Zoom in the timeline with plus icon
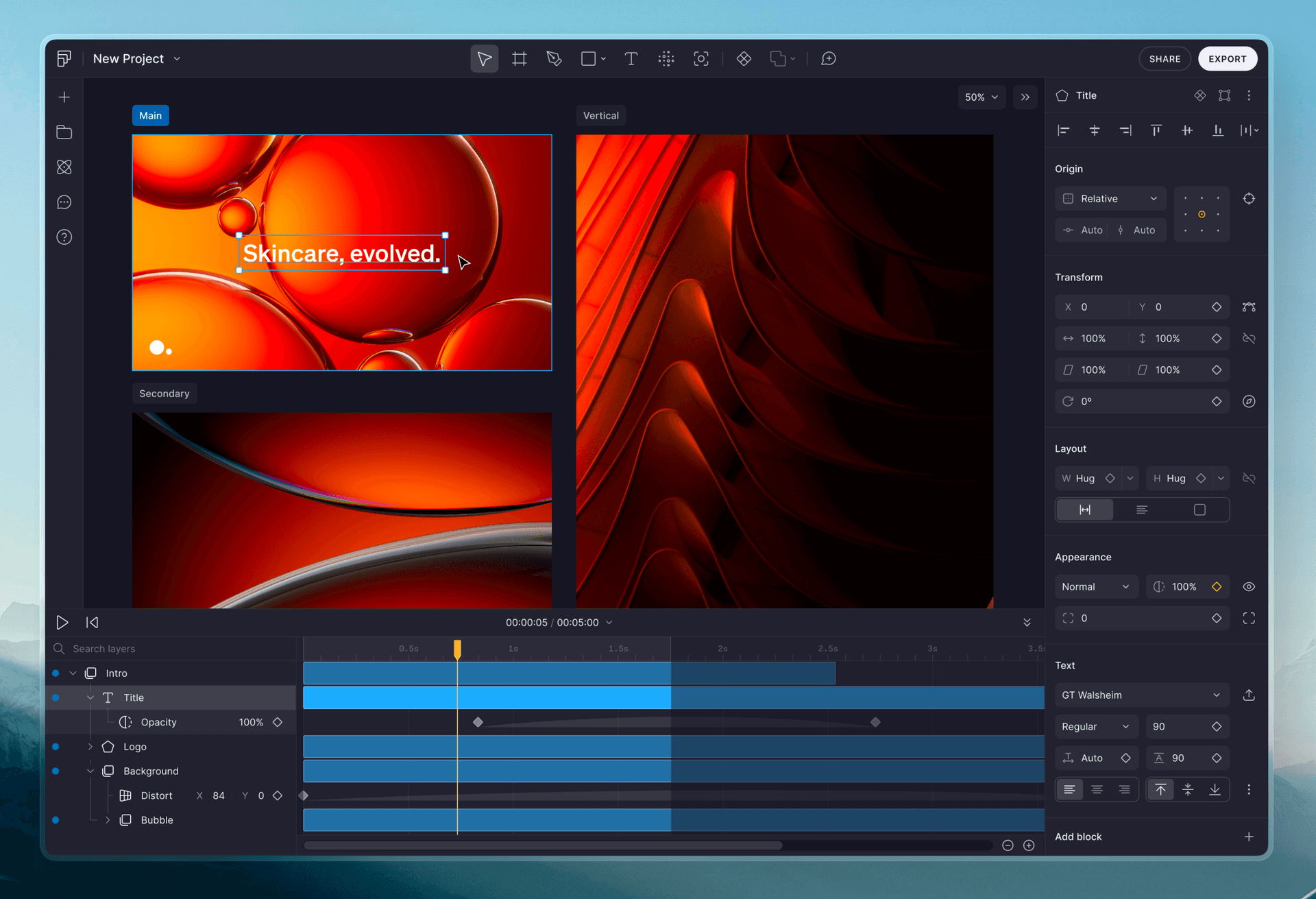Image resolution: width=1316 pixels, height=899 pixels. point(1029,846)
